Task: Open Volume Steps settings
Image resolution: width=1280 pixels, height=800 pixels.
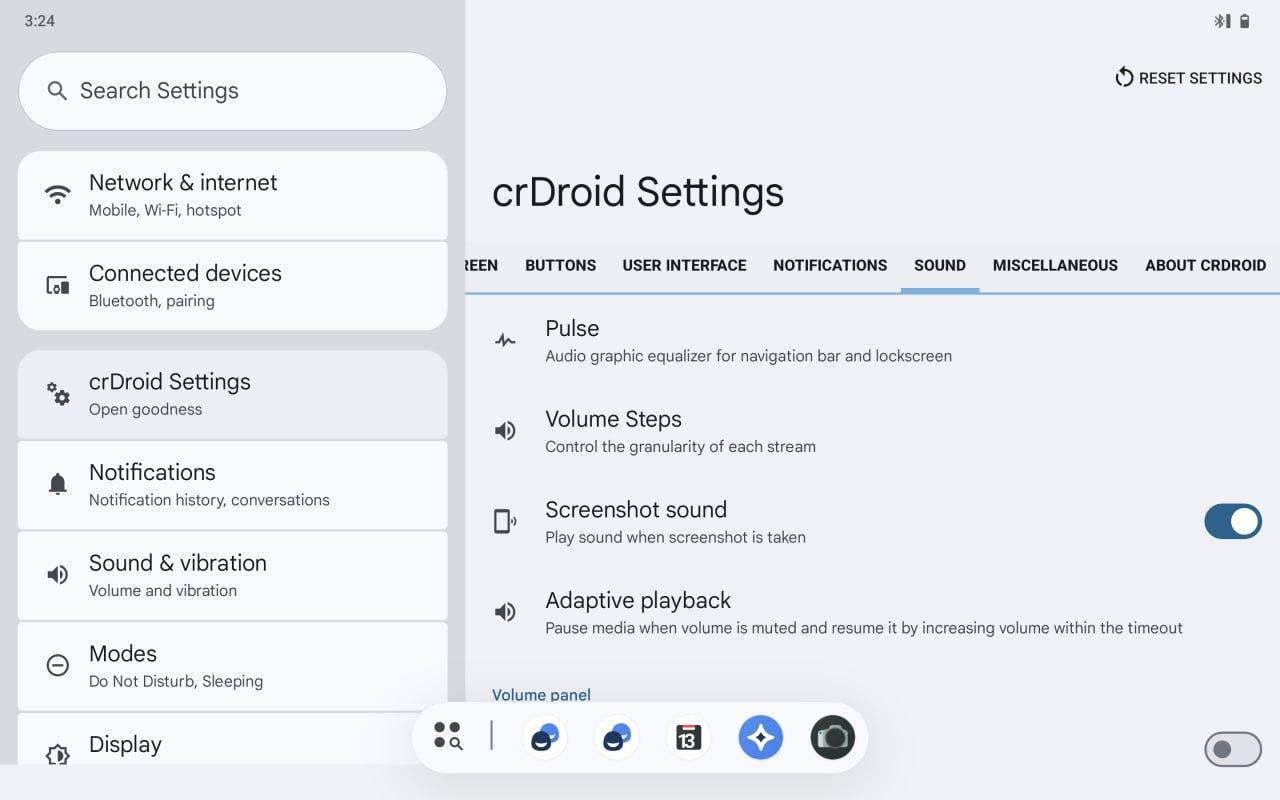Action: pos(873,431)
